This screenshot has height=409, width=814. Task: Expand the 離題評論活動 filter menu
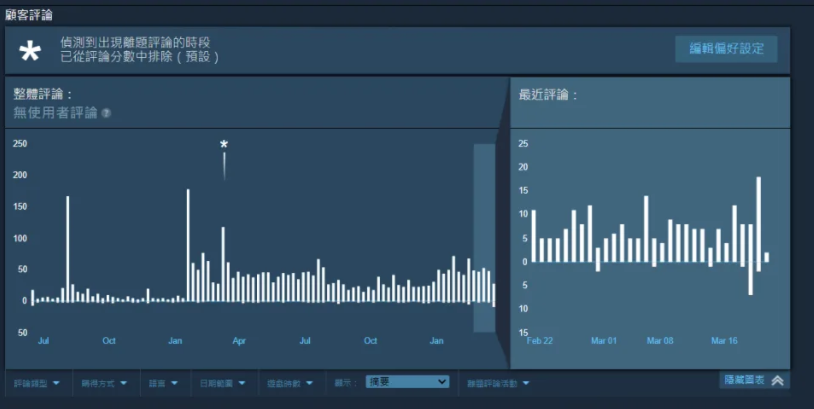tap(498, 383)
